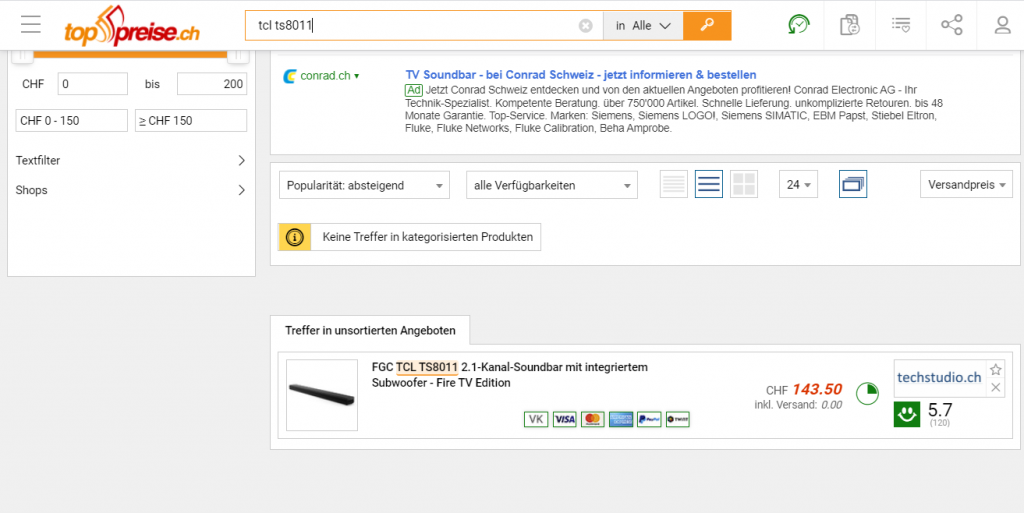Screen dimensions: 1024x513
Task: Click the right handle of price slider
Action: (x=238, y=54)
